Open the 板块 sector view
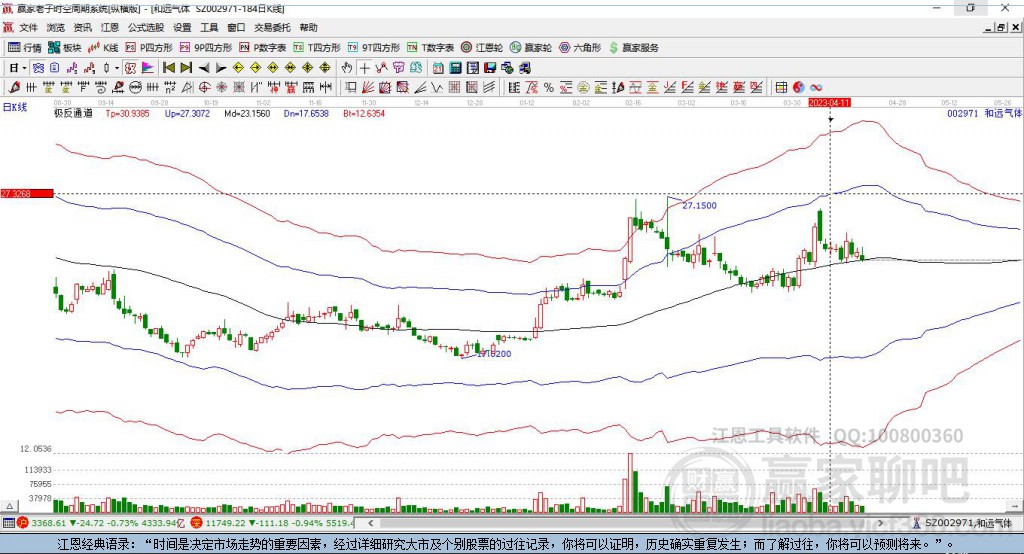 point(65,48)
